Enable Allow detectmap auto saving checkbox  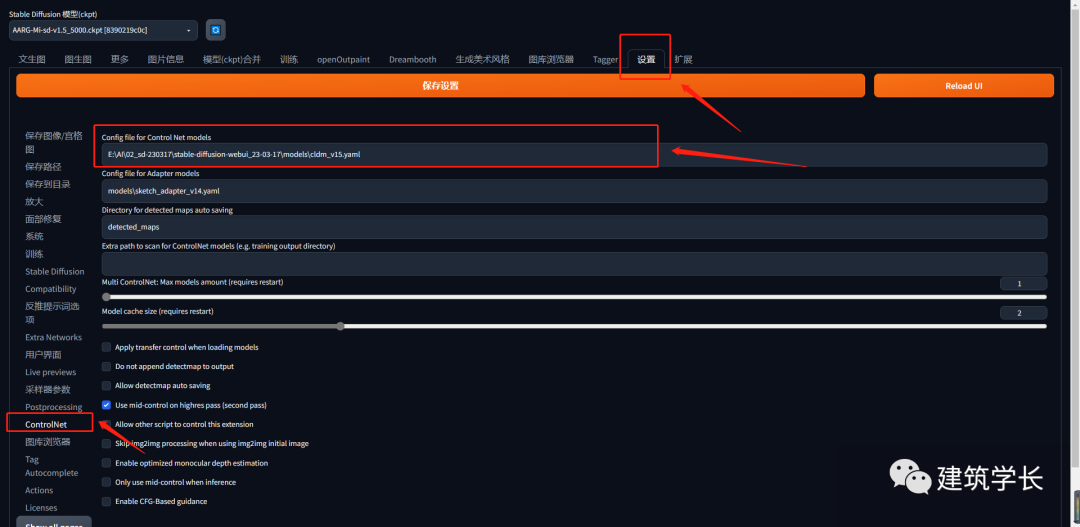tap(107, 385)
